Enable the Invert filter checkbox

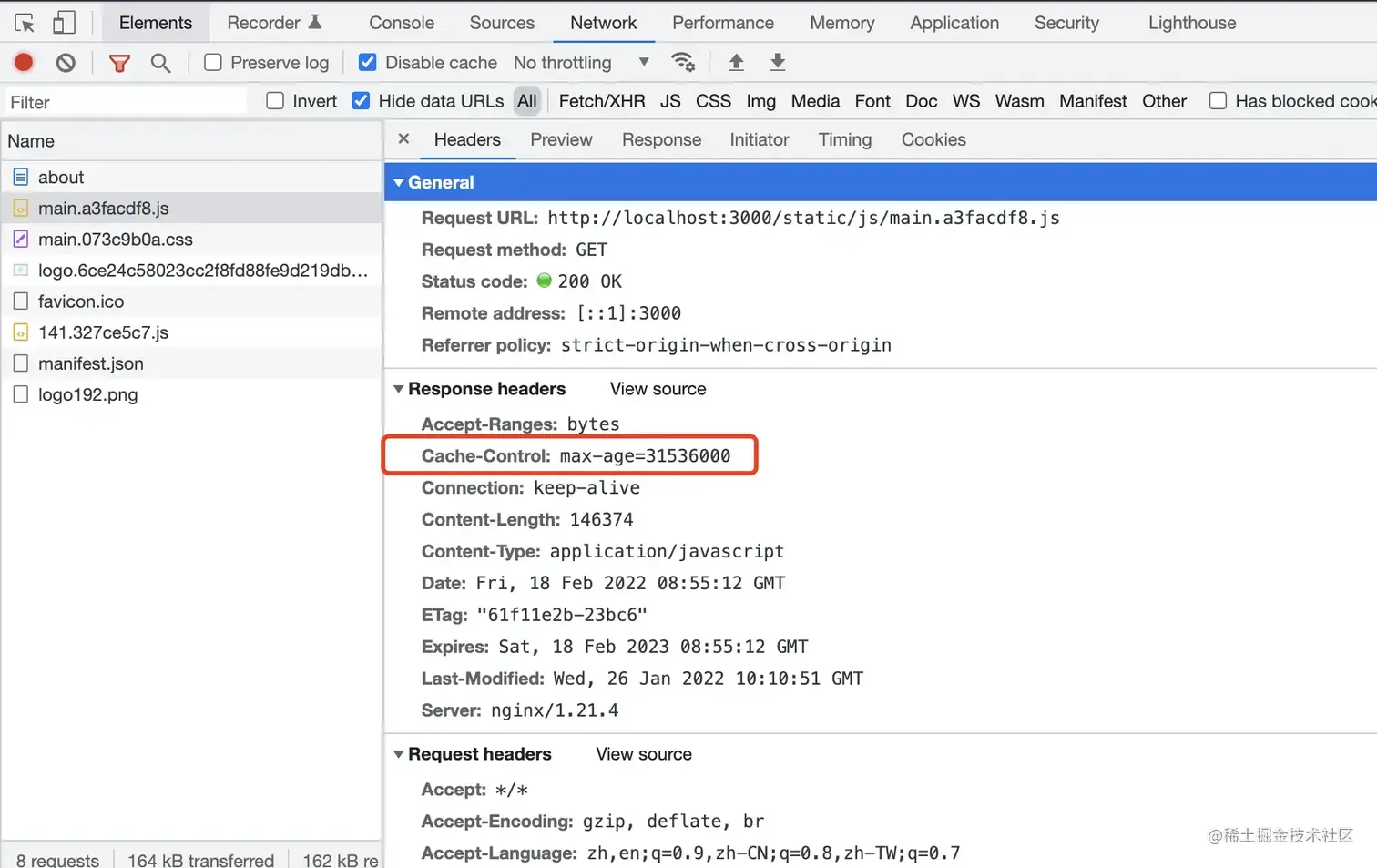pos(275,101)
